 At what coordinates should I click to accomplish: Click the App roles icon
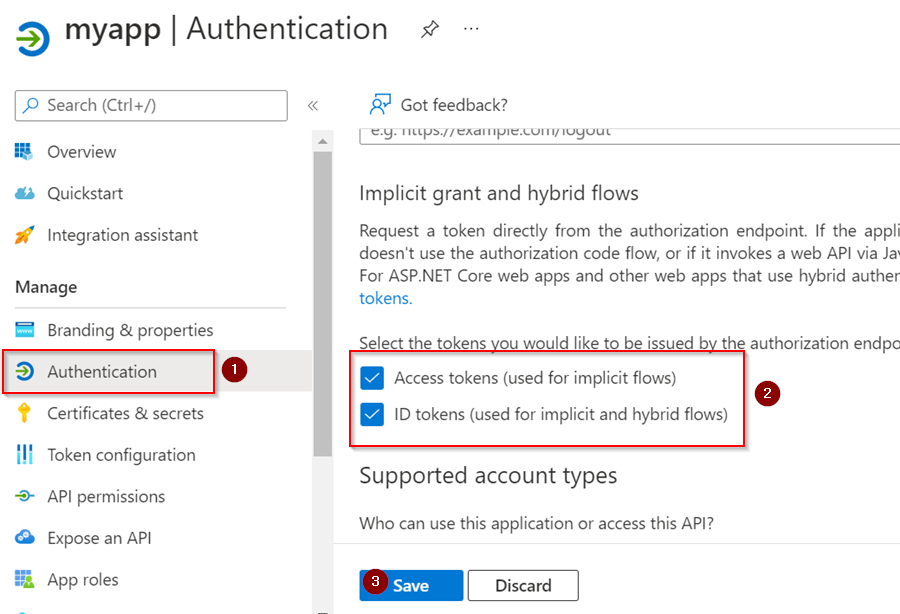24,579
